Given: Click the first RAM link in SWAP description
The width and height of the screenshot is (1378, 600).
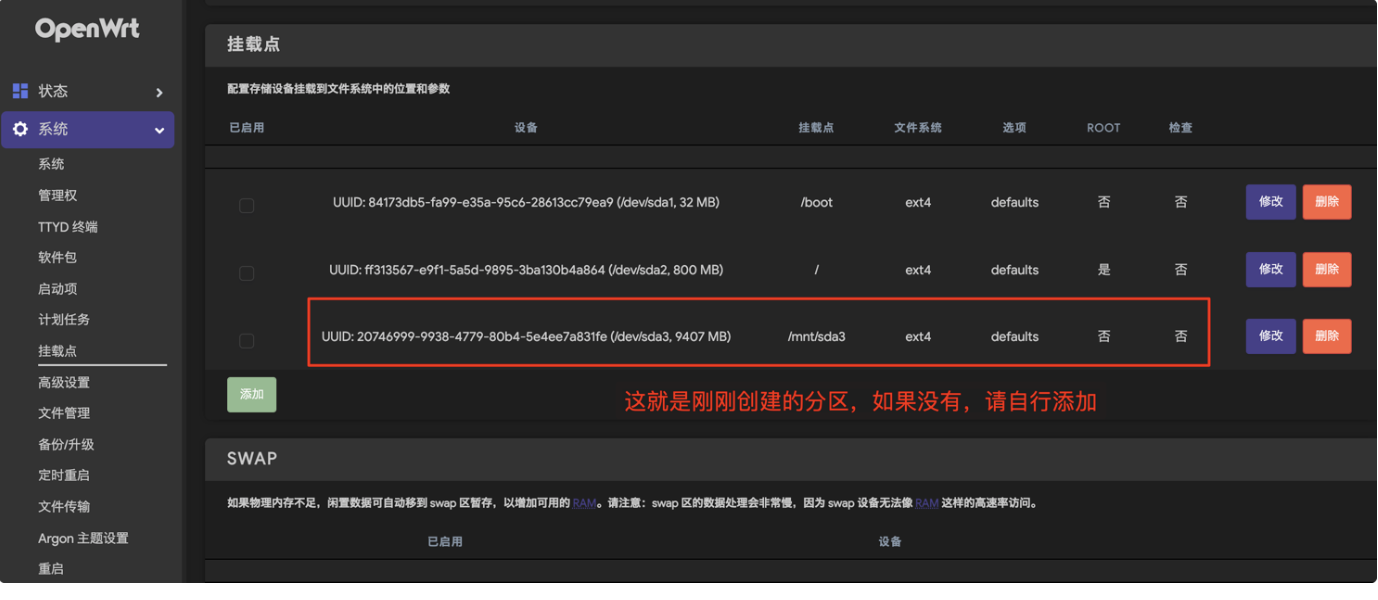Looking at the screenshot, I should pyautogui.click(x=584, y=503).
